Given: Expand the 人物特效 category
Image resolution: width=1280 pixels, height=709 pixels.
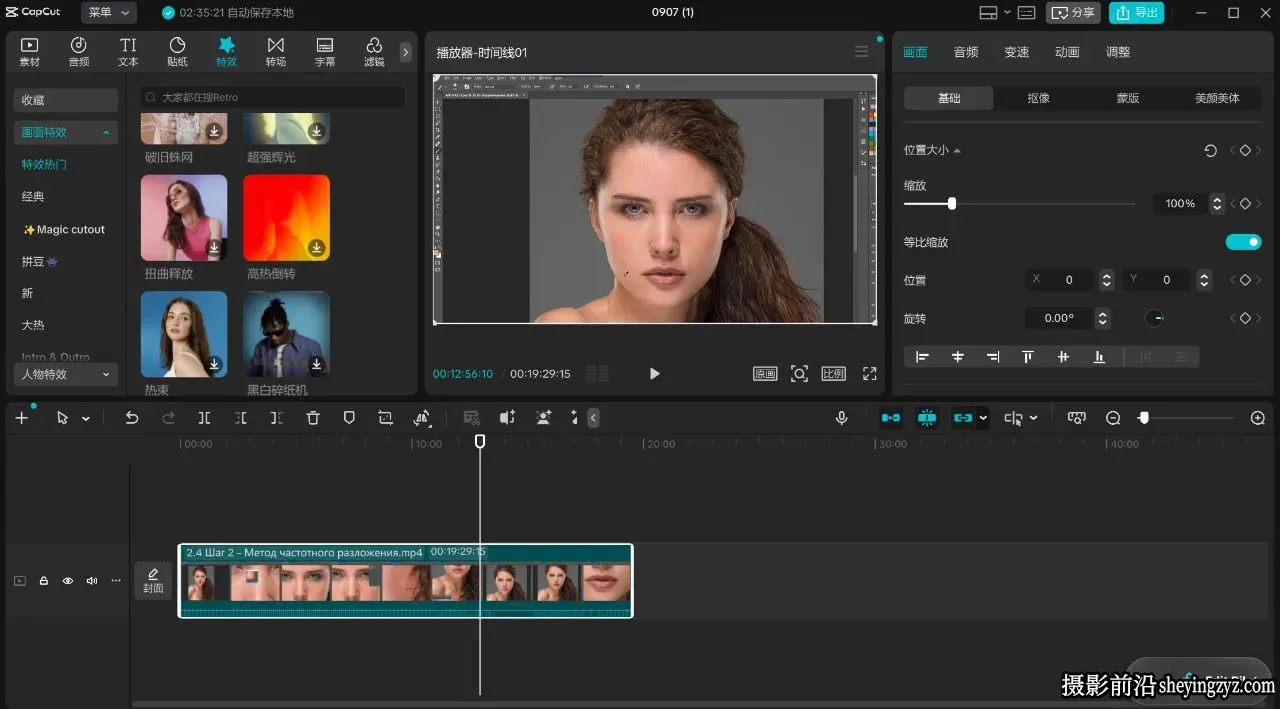Looking at the screenshot, I should (106, 374).
